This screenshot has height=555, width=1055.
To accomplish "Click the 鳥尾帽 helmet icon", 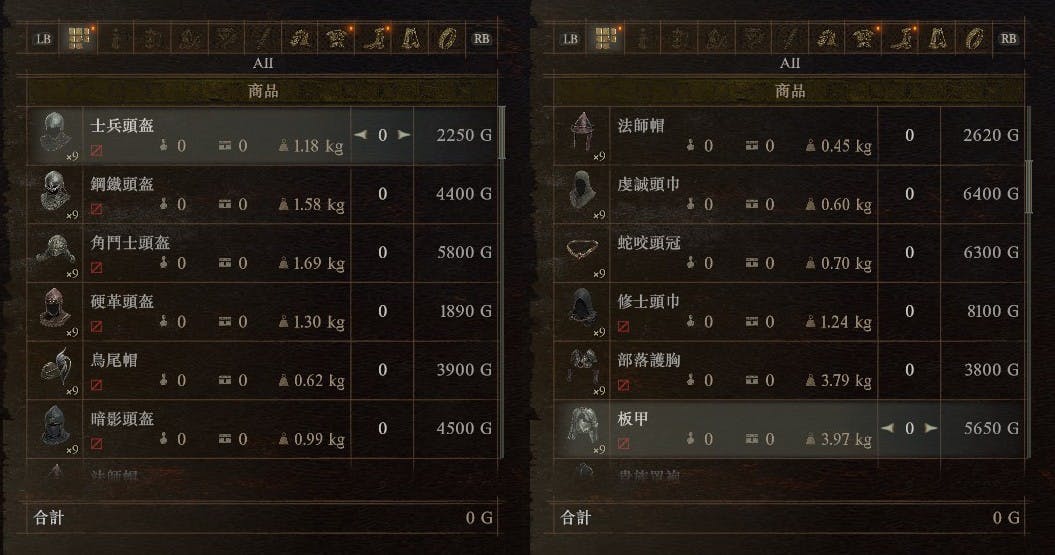I will pyautogui.click(x=54, y=369).
